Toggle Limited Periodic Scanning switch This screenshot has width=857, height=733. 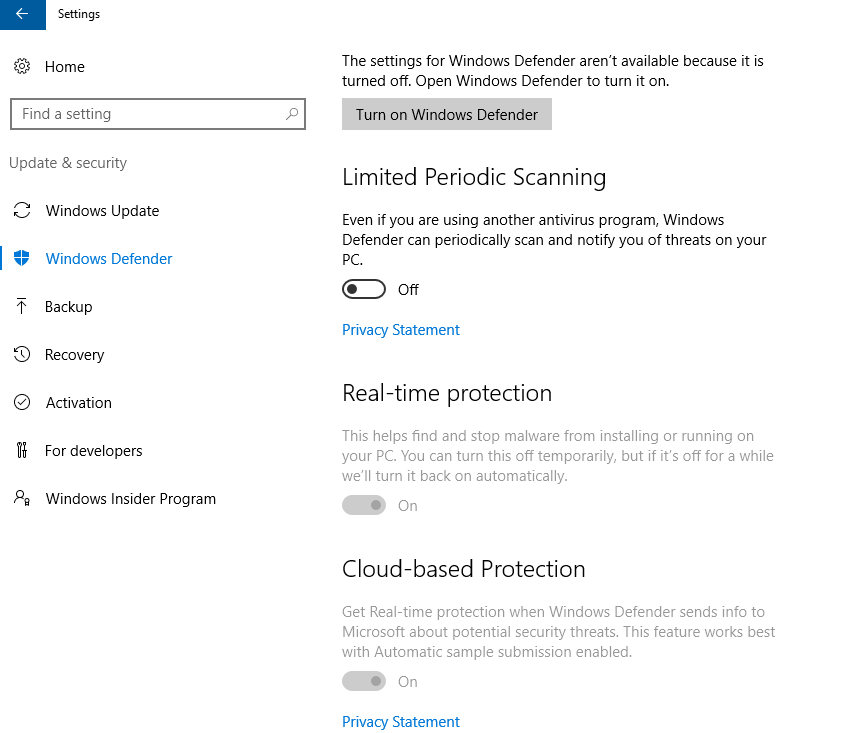364,290
